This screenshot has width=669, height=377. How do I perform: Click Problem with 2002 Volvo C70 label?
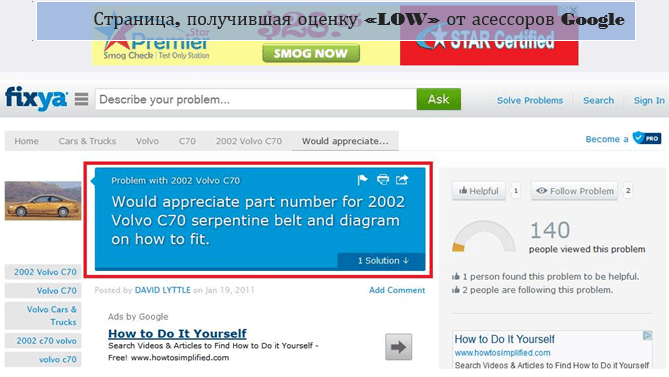pyautogui.click(x=175, y=180)
